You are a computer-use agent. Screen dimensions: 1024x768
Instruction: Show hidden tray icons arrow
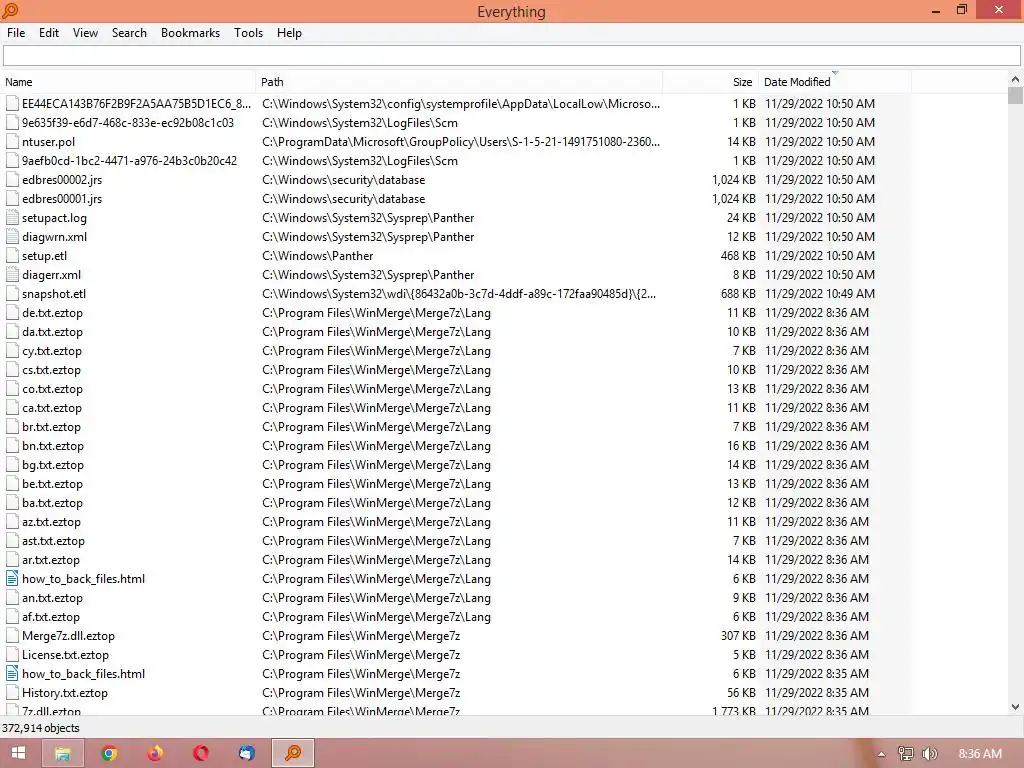point(881,754)
